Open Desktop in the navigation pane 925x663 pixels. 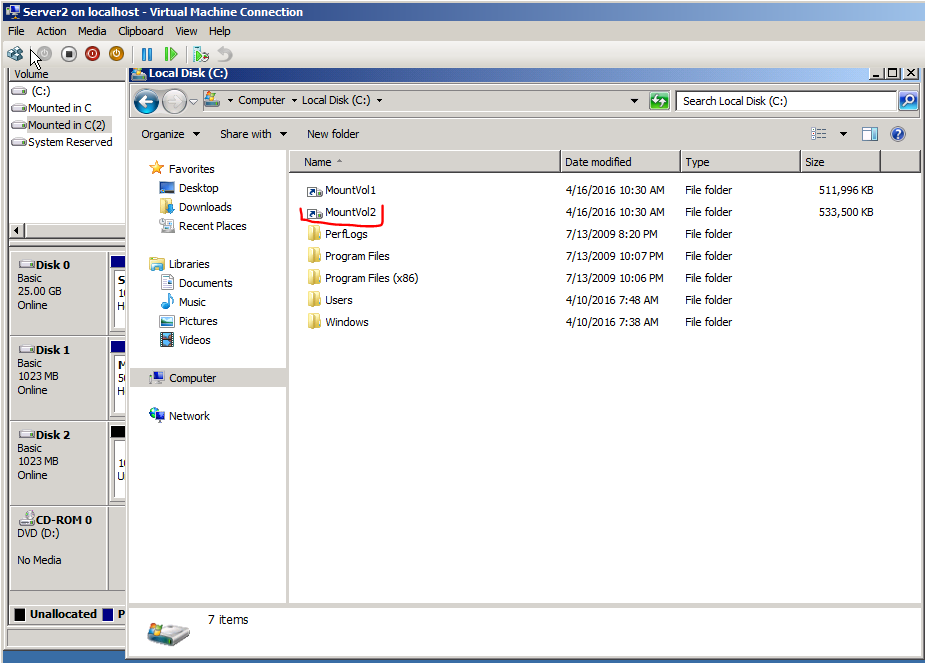pyautogui.click(x=198, y=188)
